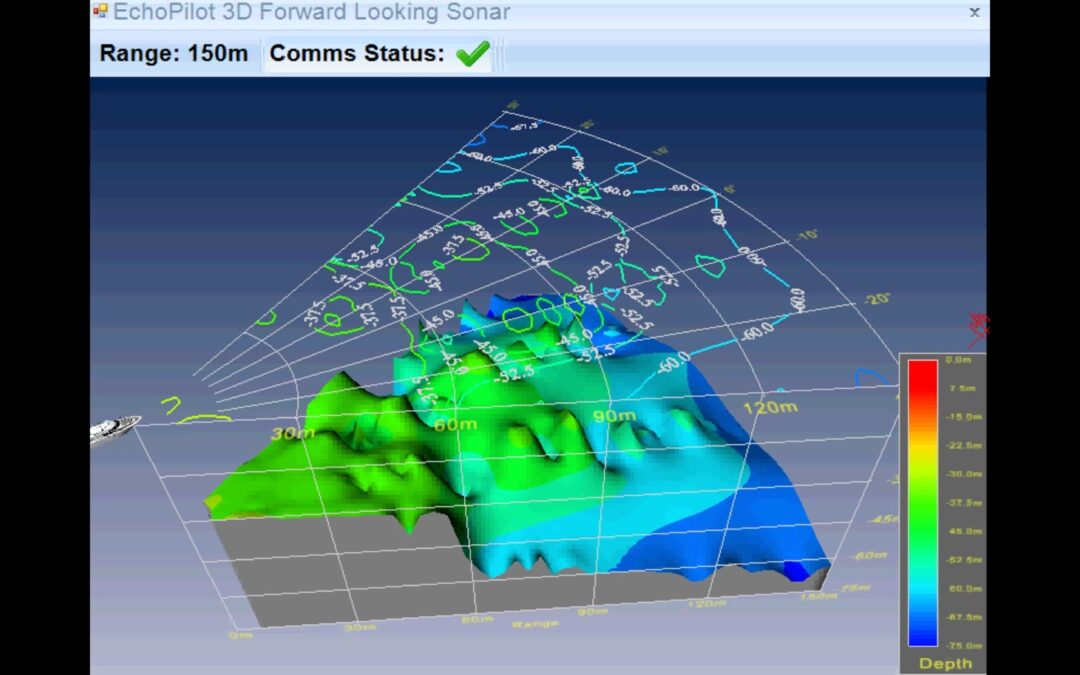Select the ship icon at the sonar origin
This screenshot has width=1080, height=675.
pos(115,426)
